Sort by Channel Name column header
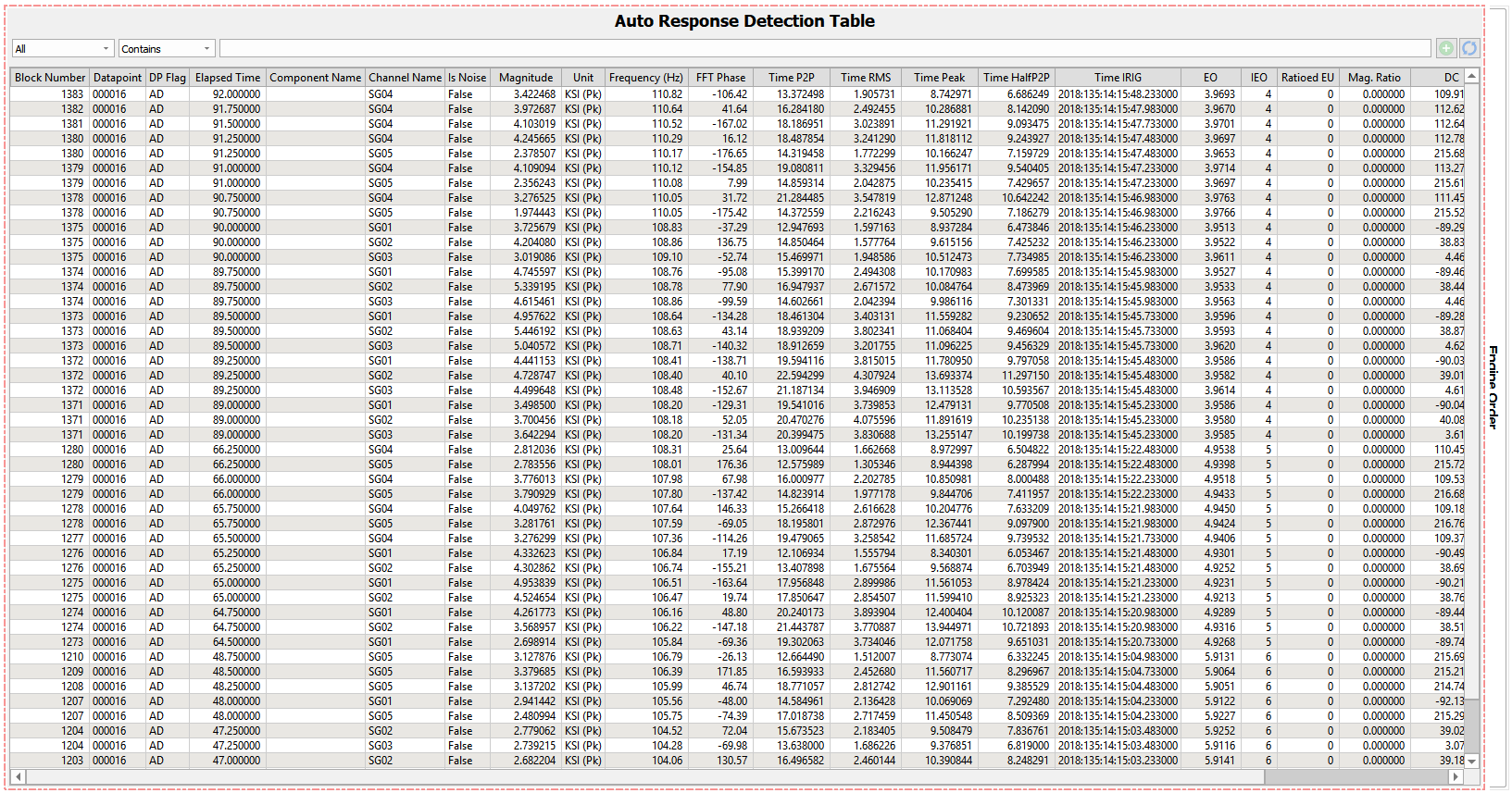Viewport: 1512px width, 793px height. (405, 78)
